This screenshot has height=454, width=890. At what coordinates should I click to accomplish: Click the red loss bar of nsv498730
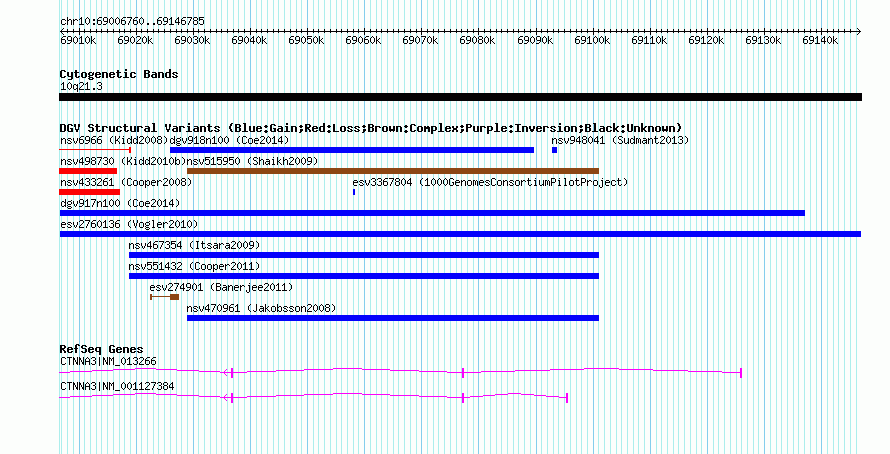coord(88,171)
